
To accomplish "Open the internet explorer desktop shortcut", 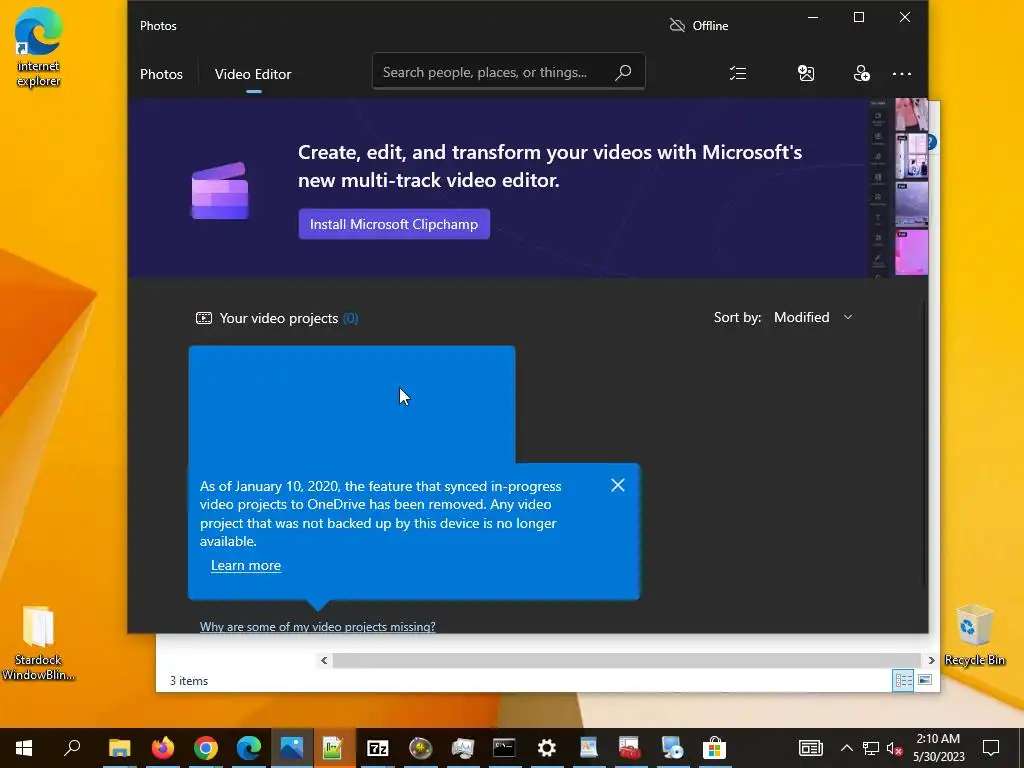I will tap(39, 47).
